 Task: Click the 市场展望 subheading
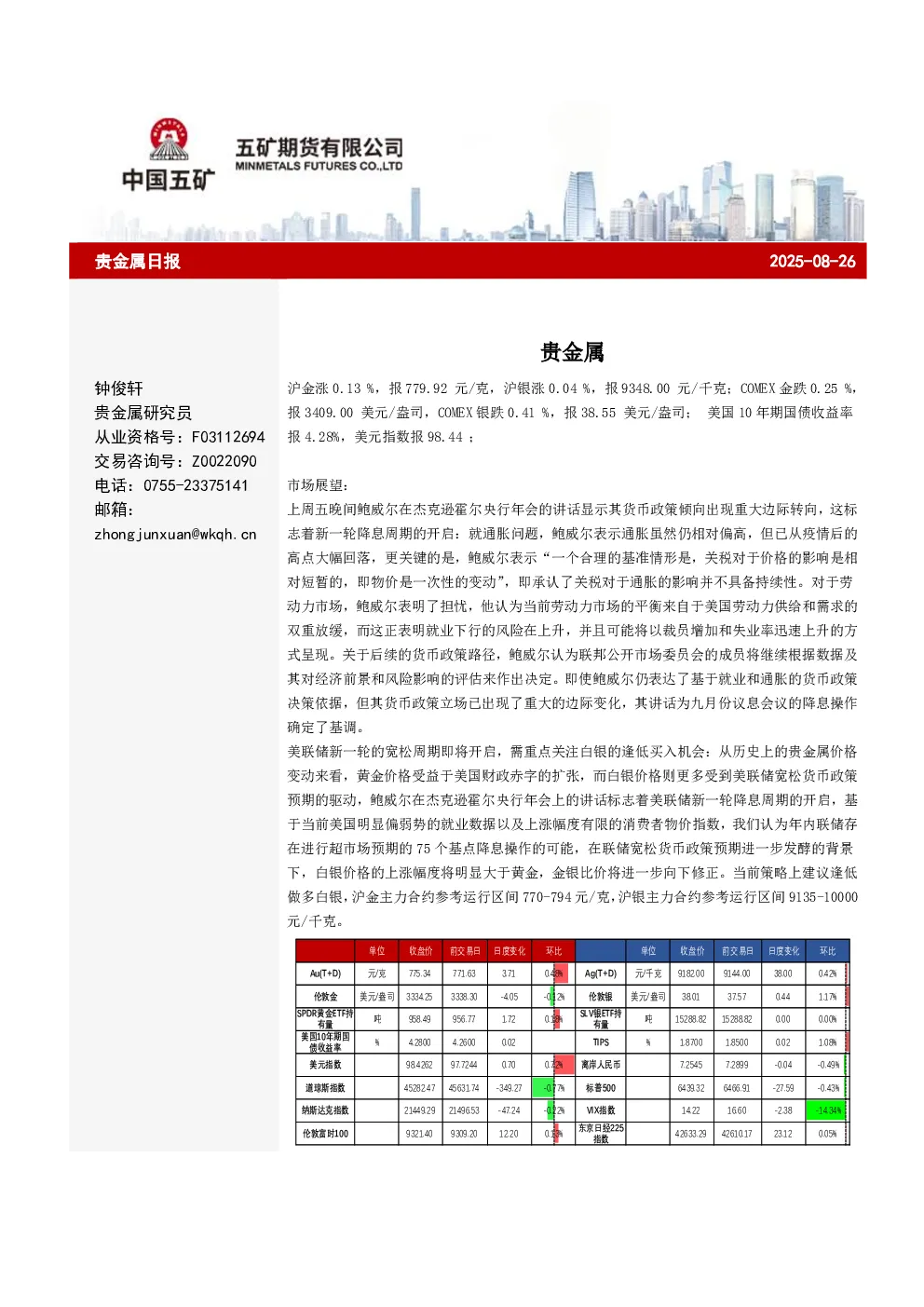click(318, 485)
